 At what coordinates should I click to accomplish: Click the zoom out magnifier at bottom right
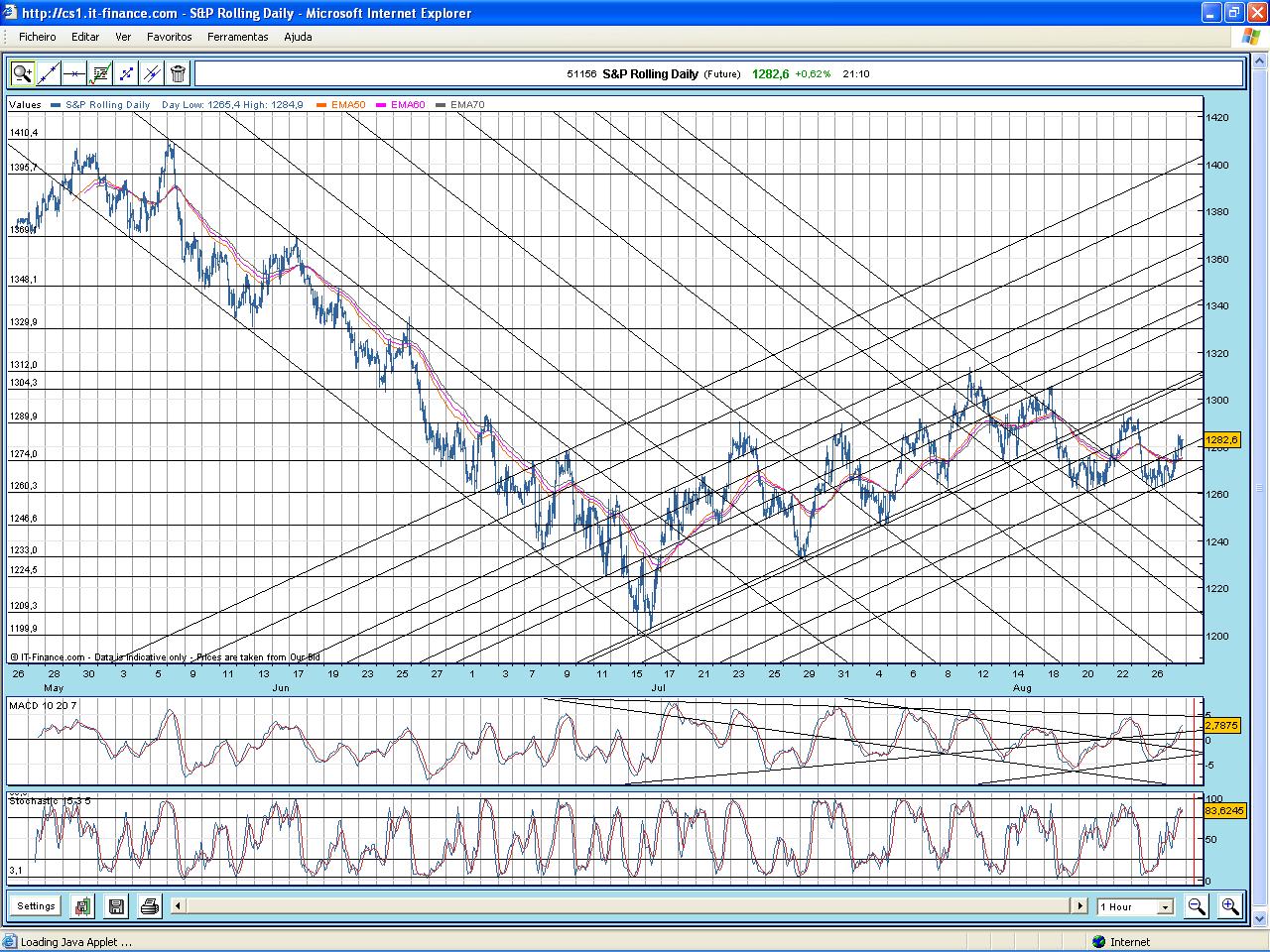[x=1197, y=905]
